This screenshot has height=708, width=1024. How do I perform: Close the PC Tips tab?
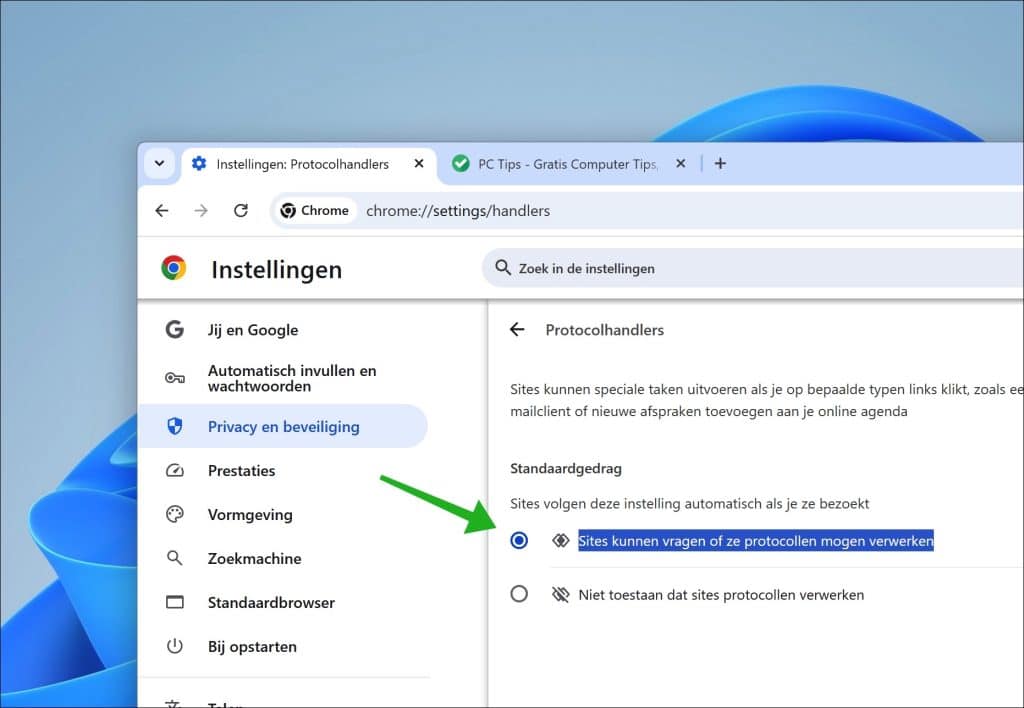pyautogui.click(x=680, y=163)
